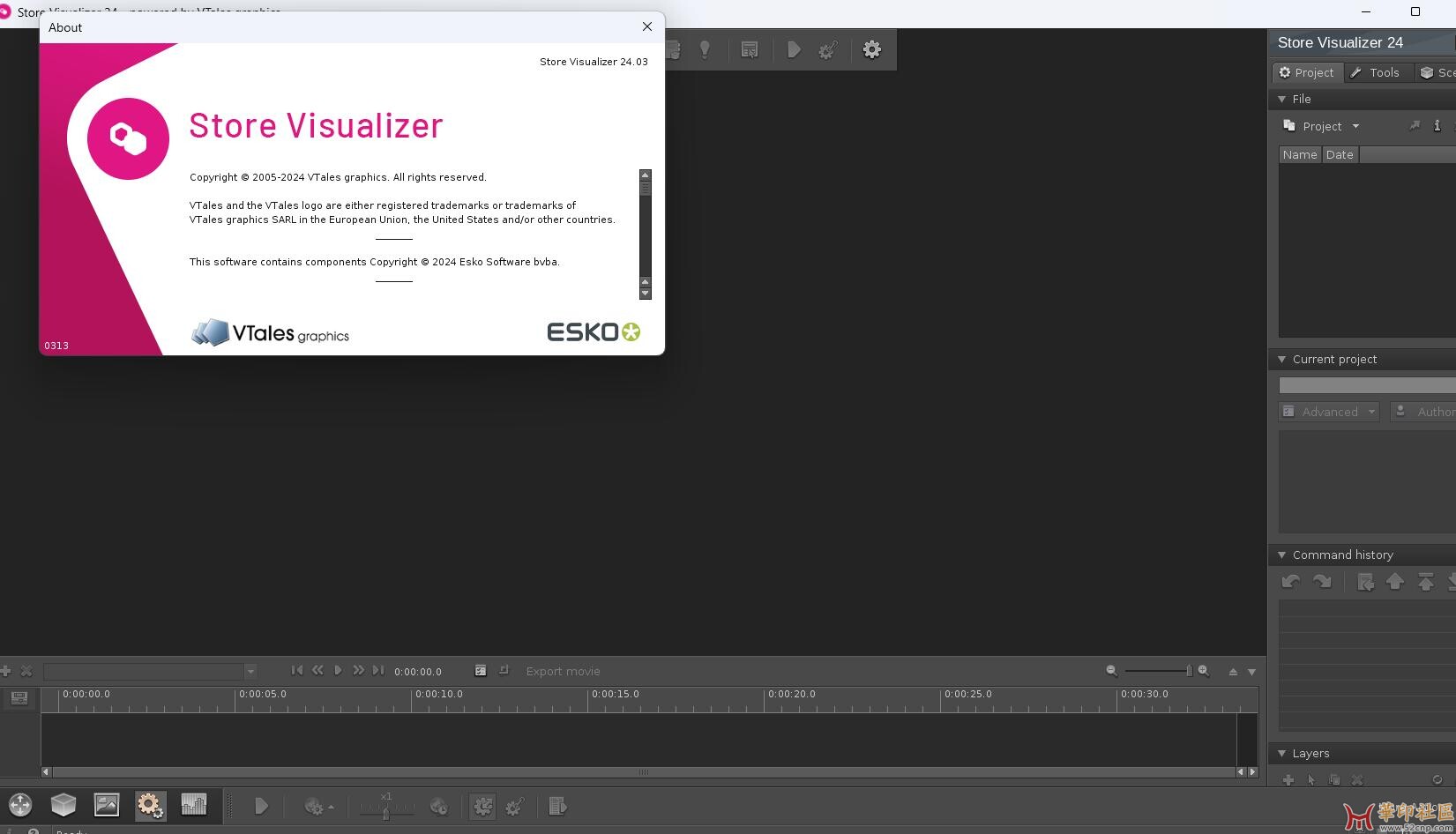The width and height of the screenshot is (1456, 834).
Task: Open the gear-globe dropdown in bottom toolbar
Action: coord(318,806)
